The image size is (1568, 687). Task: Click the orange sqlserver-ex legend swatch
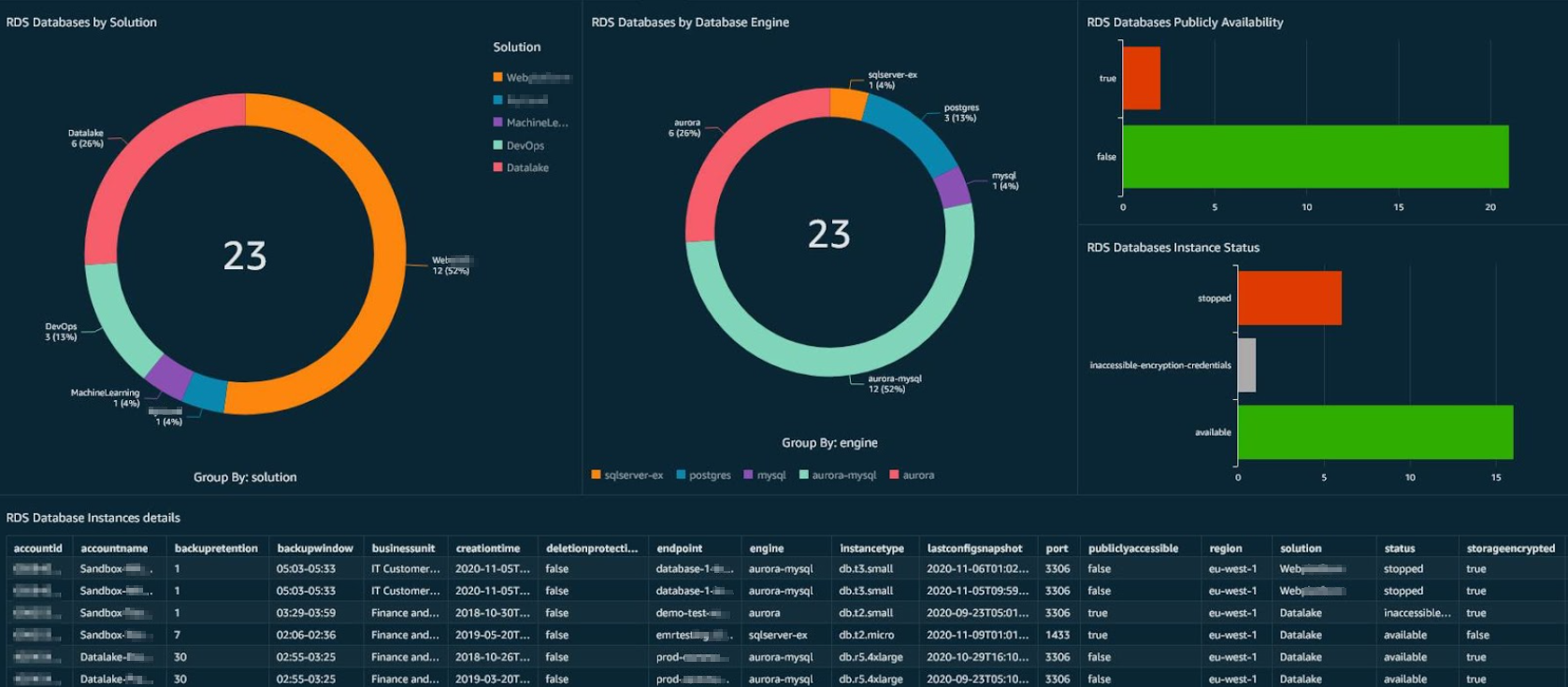point(596,475)
